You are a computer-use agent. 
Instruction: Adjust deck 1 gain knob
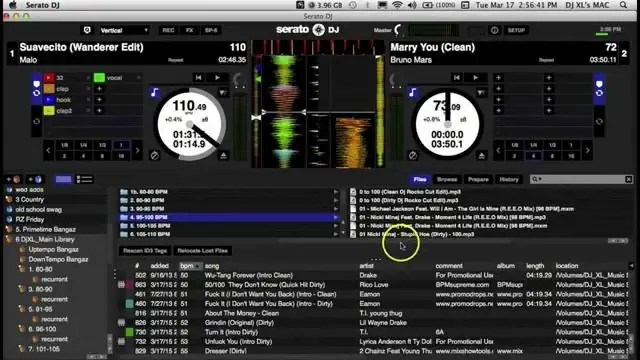pos(238,80)
